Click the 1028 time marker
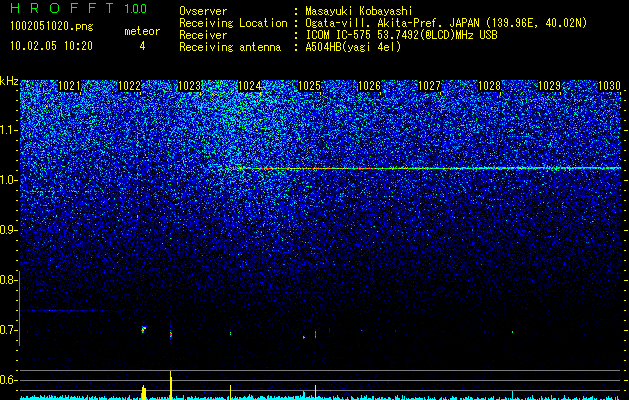 tap(489, 86)
